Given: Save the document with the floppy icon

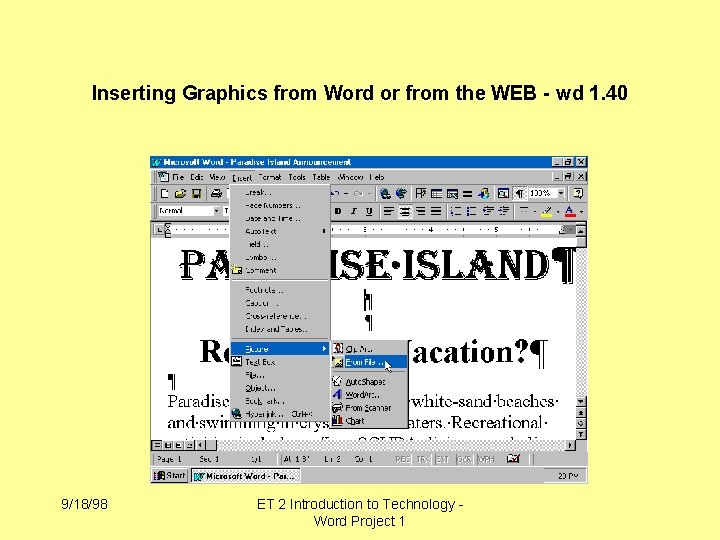Looking at the screenshot, I should 196,193.
